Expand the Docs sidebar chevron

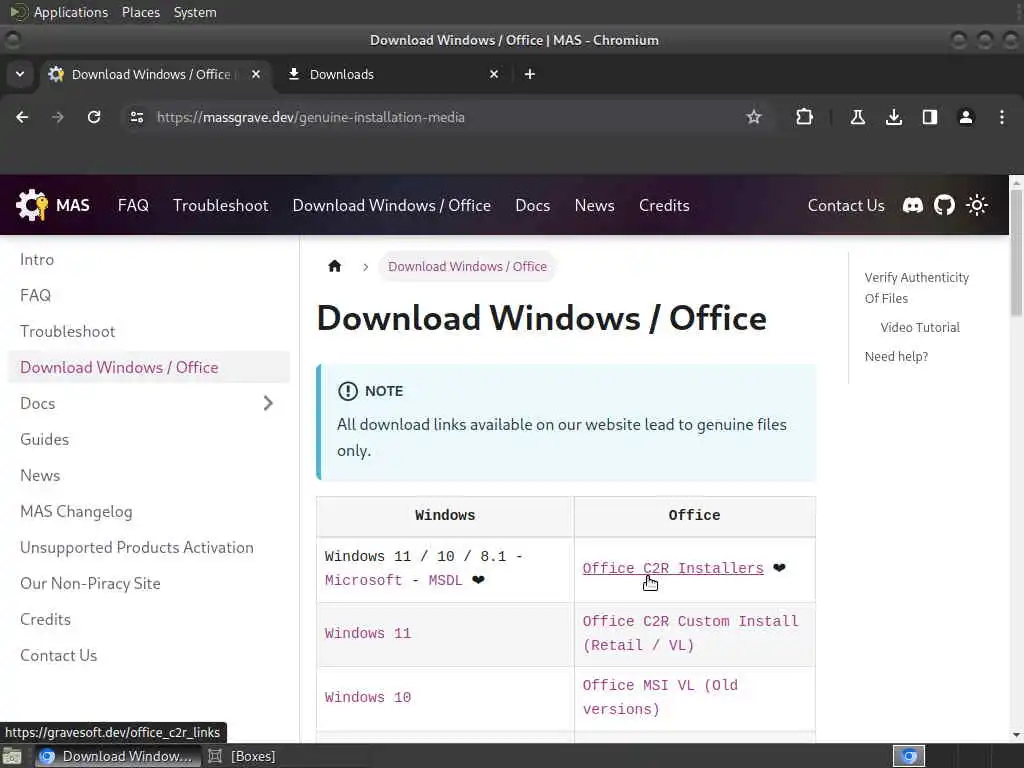point(268,403)
